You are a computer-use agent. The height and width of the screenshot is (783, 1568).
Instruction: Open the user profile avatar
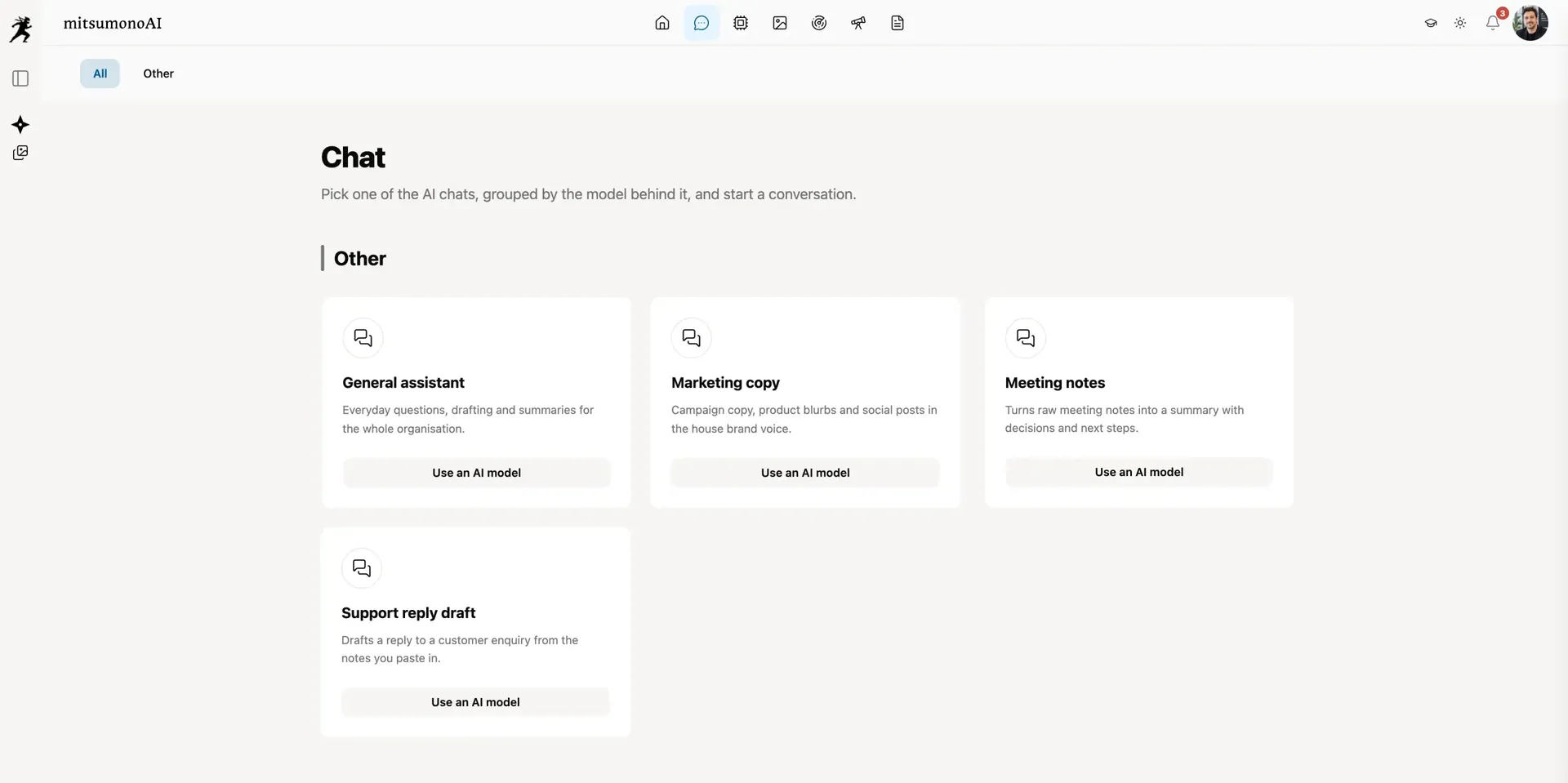point(1530,23)
